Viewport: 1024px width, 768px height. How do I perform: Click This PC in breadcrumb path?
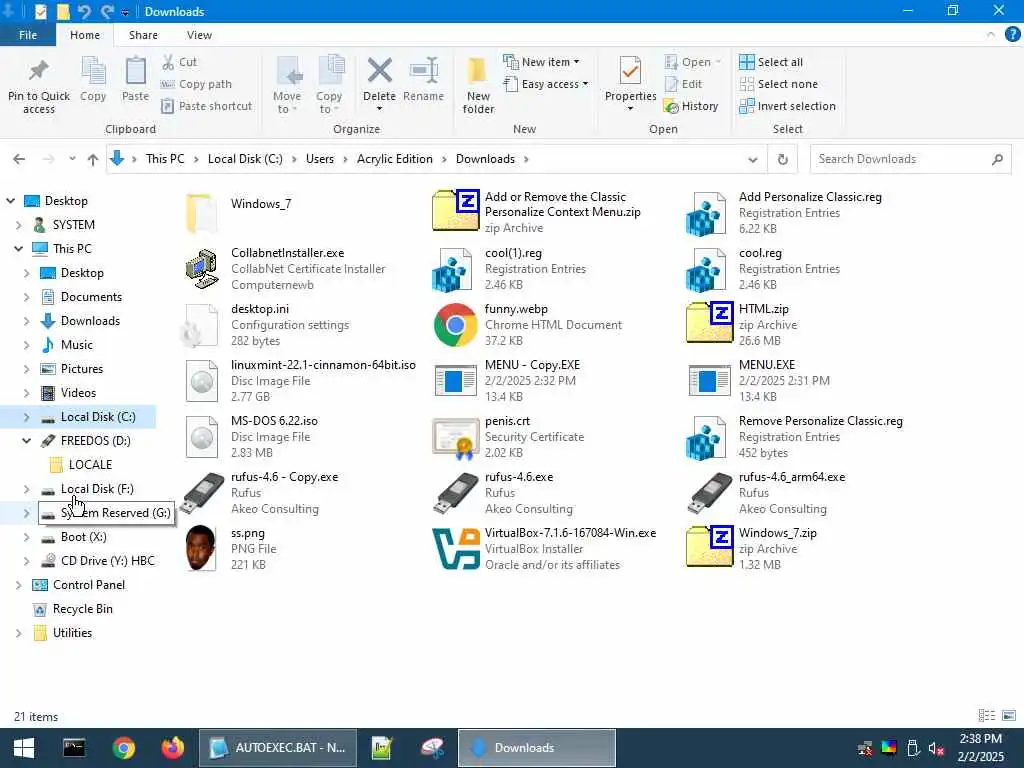point(165,159)
